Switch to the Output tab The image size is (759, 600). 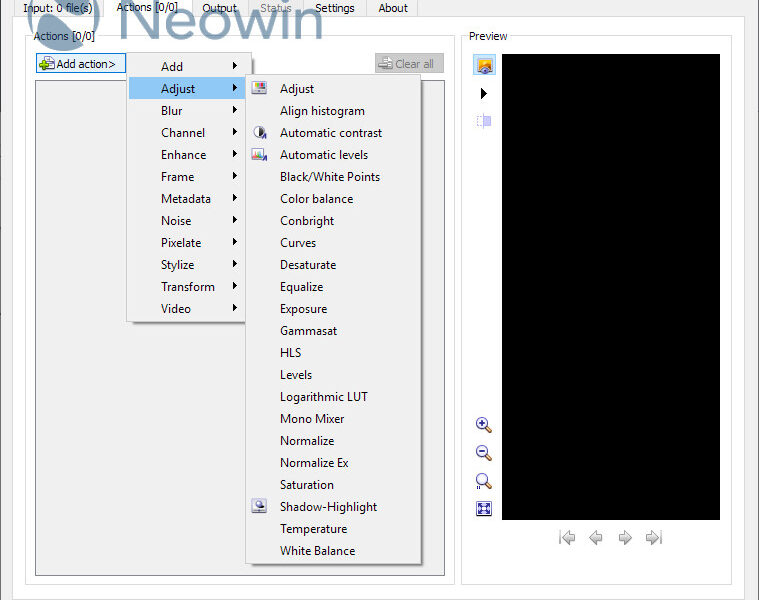219,8
